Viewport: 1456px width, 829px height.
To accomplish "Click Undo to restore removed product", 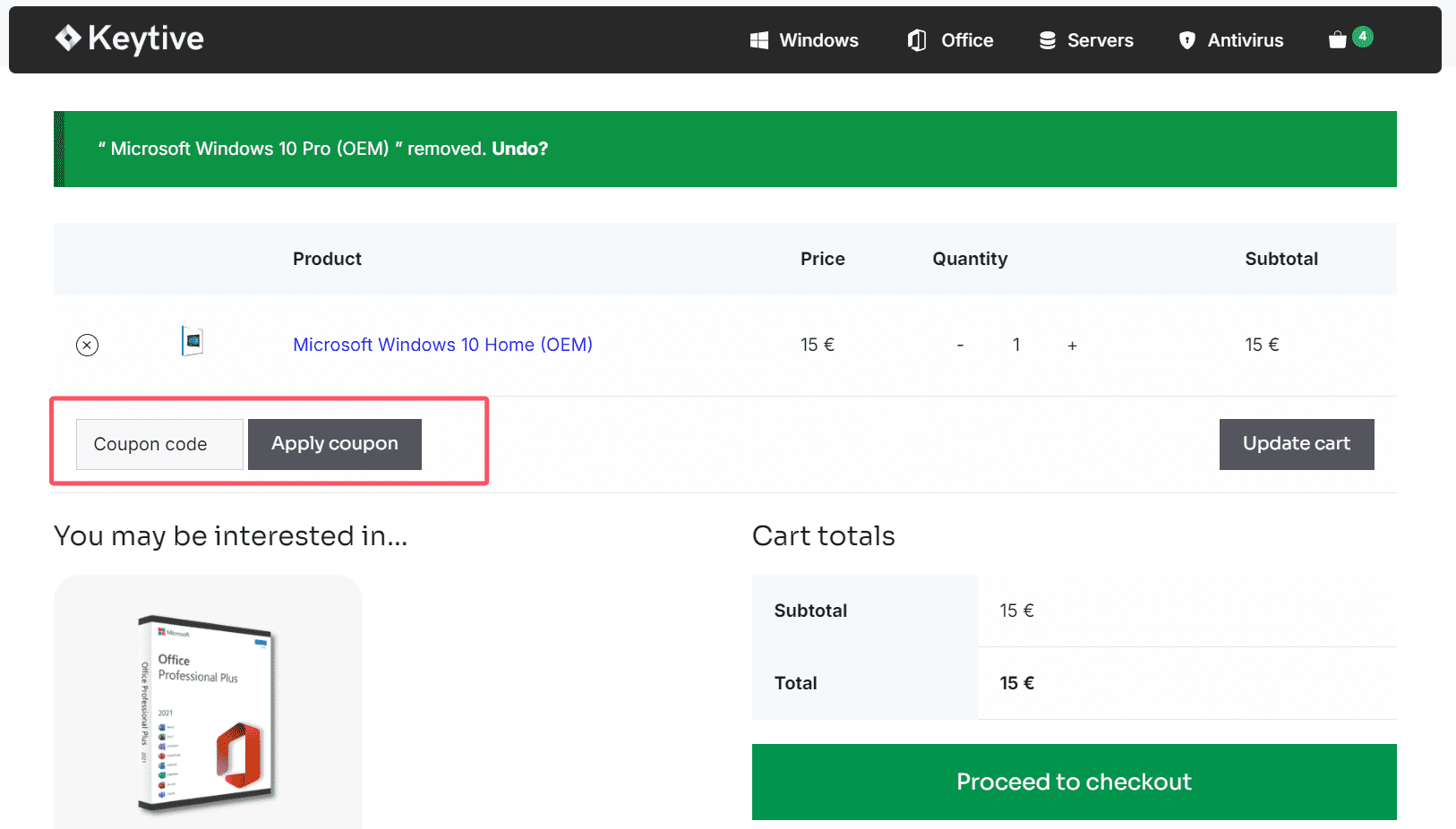I will [x=519, y=149].
